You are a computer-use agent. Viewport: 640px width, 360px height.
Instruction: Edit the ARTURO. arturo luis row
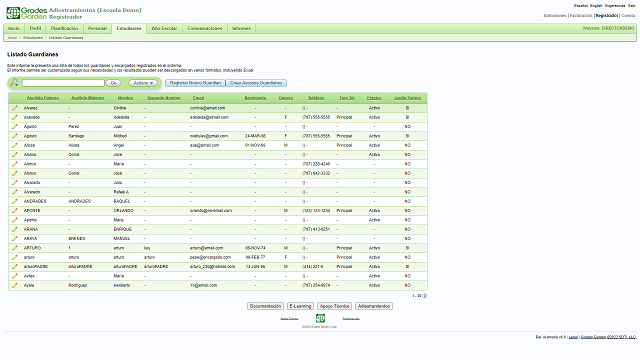point(15,248)
